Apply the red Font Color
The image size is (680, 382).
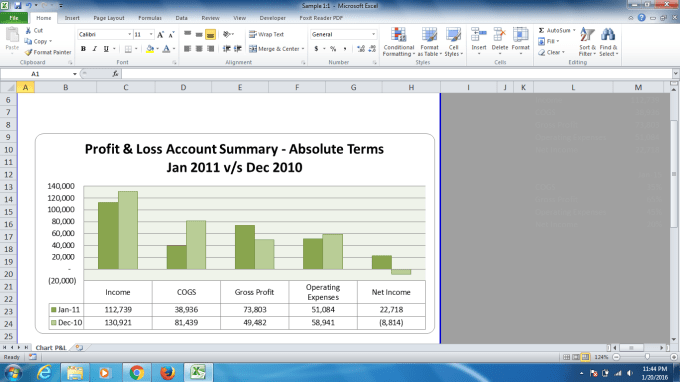(x=166, y=49)
